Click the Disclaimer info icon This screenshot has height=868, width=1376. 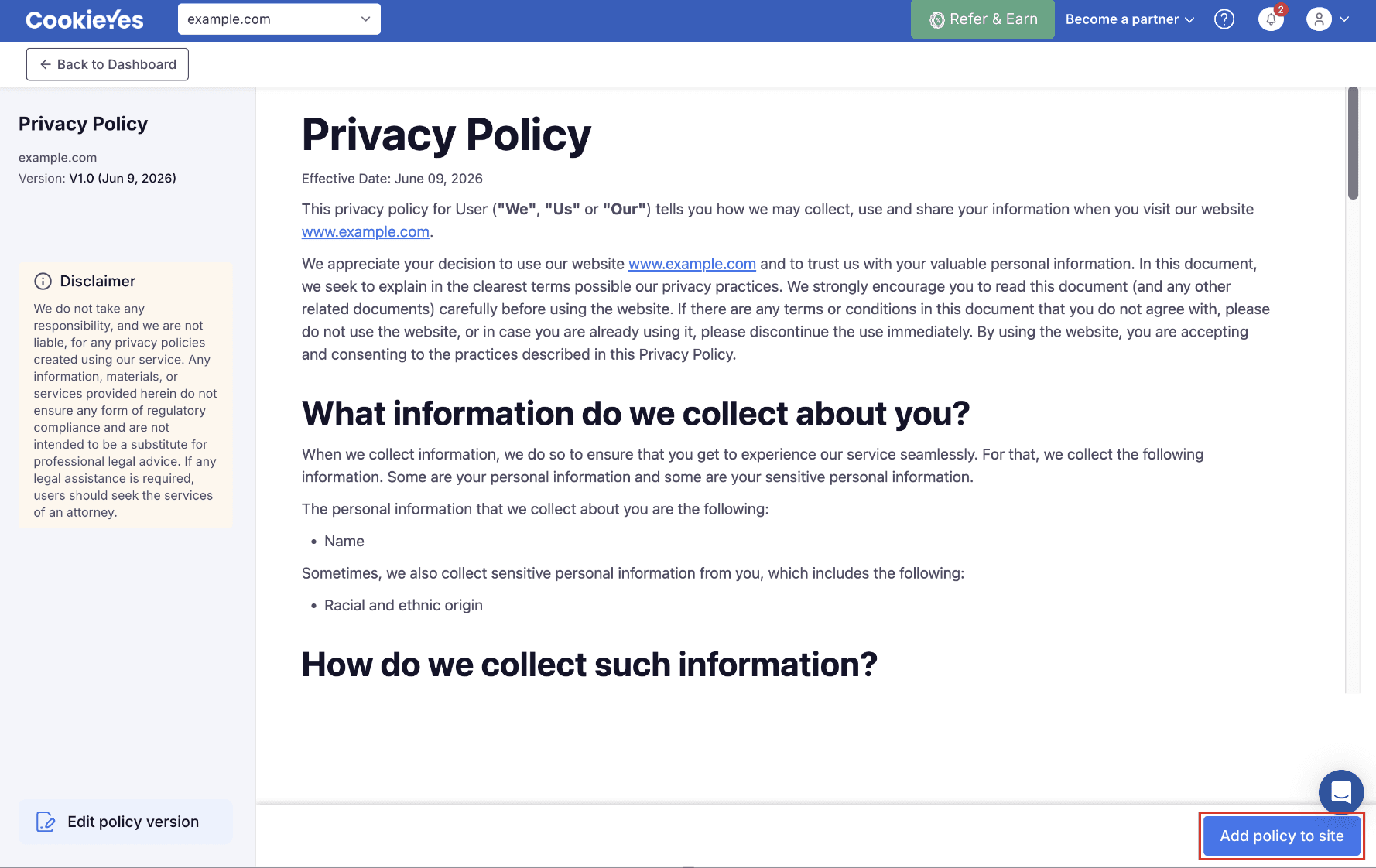click(43, 282)
